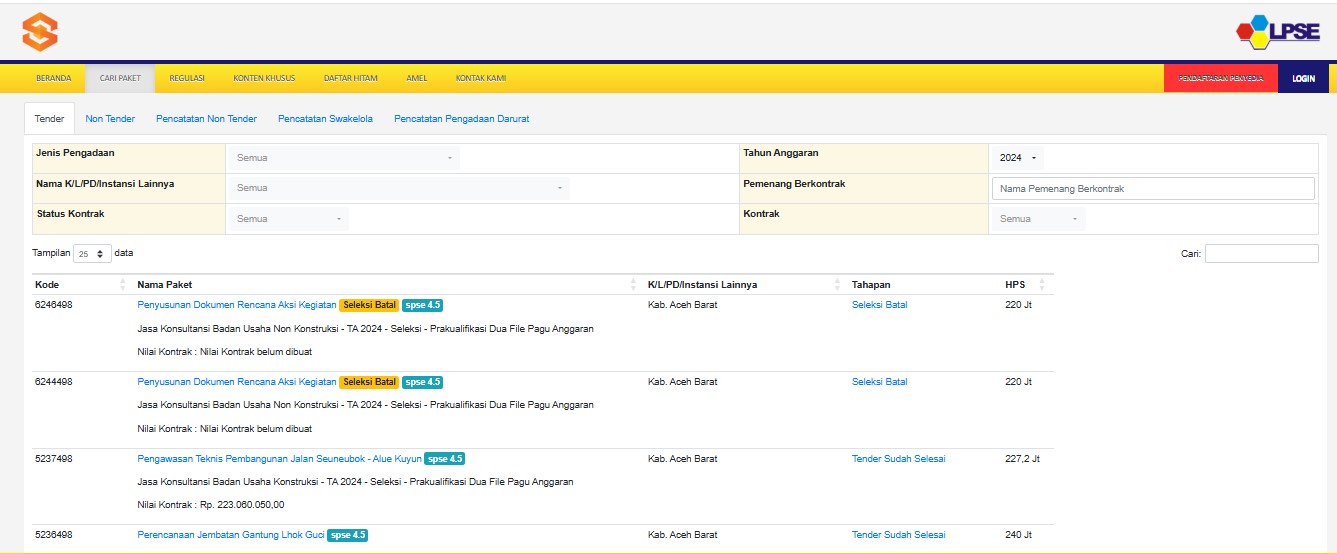Screen dimensions: 1337x554
Task: Sort by K/L/PD/Instansi Lainnya column arrows
Action: 837,285
